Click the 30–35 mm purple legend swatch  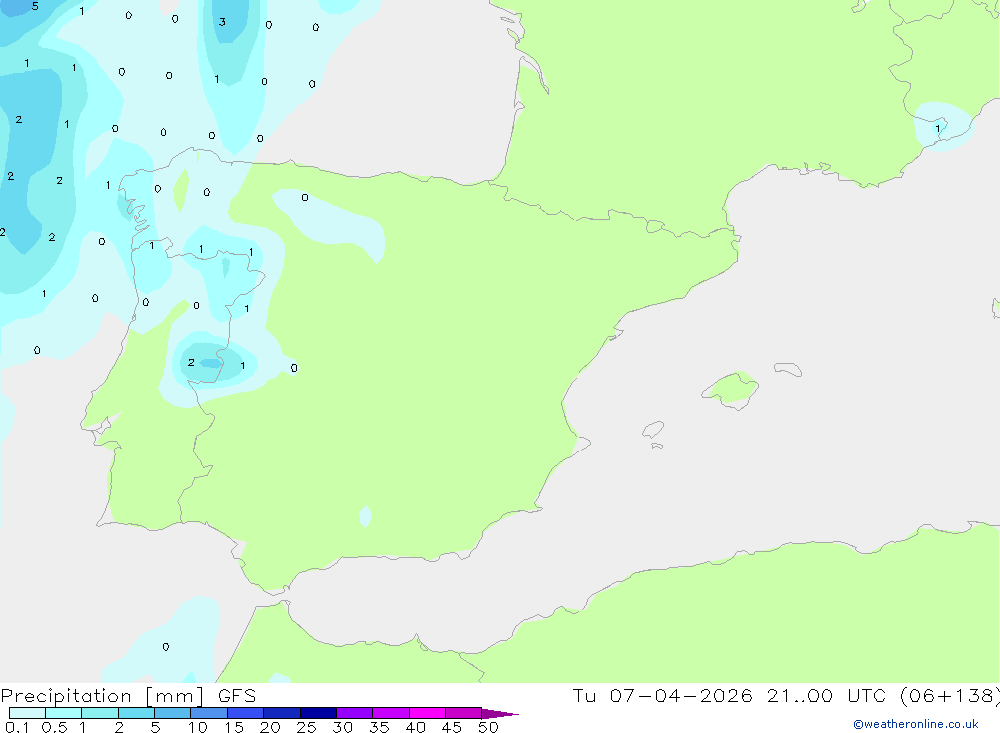point(354,713)
